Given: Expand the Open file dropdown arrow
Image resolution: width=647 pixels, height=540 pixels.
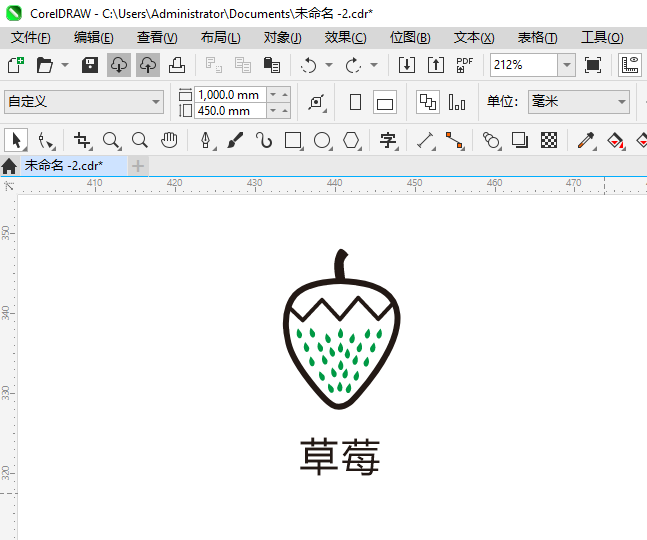Looking at the screenshot, I should point(65,65).
